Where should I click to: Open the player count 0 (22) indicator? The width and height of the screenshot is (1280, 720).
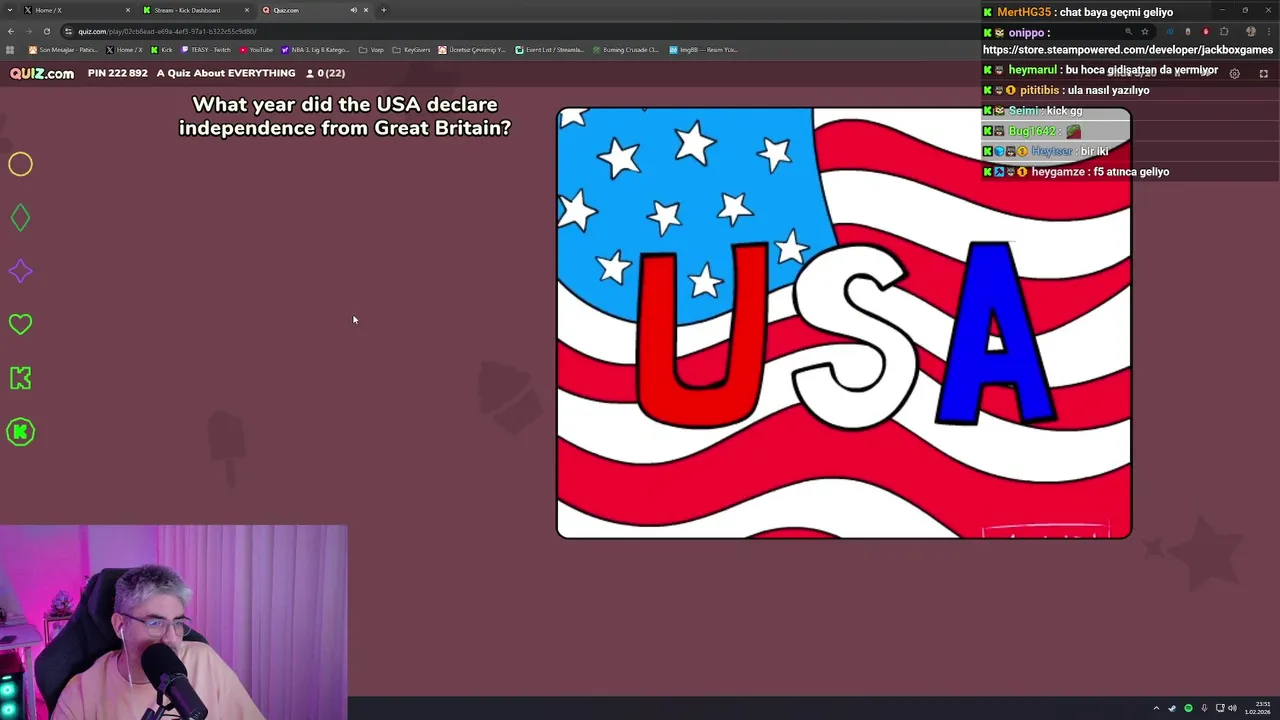326,73
